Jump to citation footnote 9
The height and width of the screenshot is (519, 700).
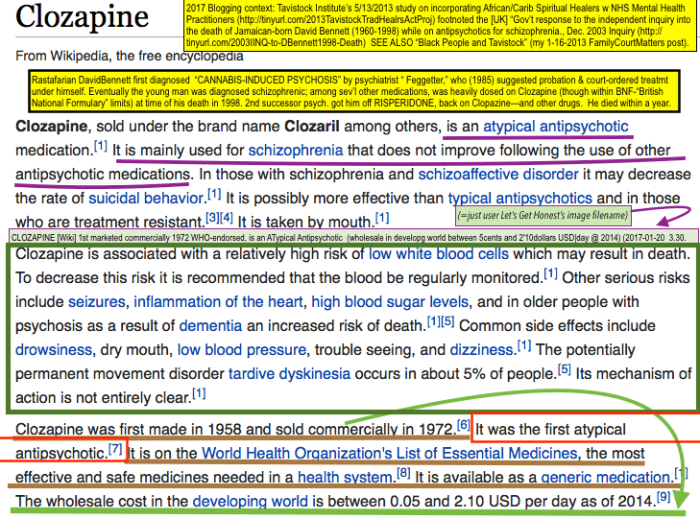662,496
